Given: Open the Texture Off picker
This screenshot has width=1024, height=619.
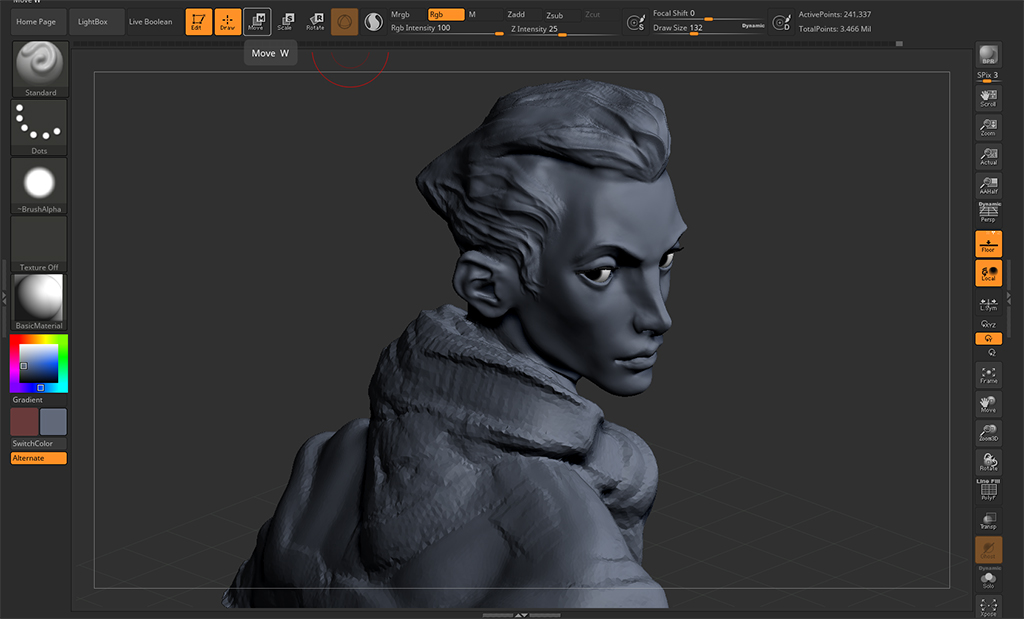Looking at the screenshot, I should [x=39, y=244].
